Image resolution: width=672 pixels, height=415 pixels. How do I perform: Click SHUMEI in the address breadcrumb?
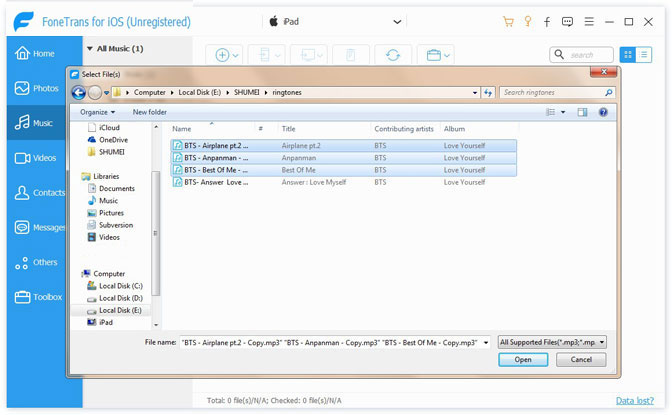[x=246, y=92]
